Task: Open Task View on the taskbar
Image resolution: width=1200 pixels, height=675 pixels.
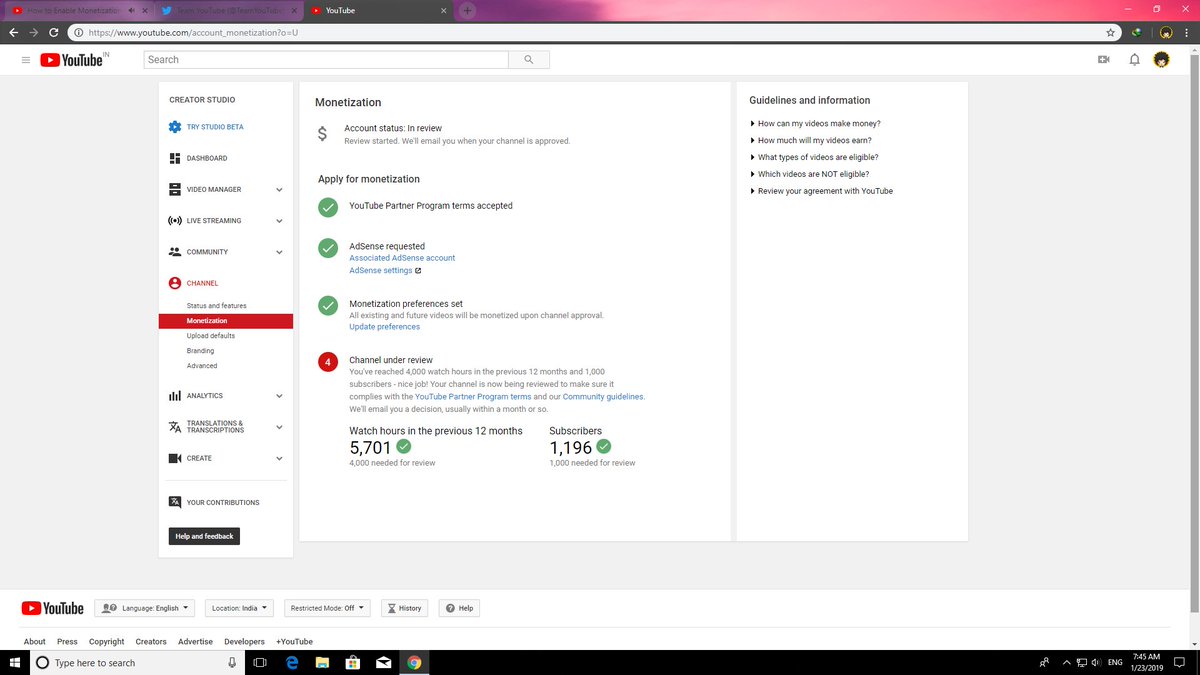Action: (x=259, y=662)
